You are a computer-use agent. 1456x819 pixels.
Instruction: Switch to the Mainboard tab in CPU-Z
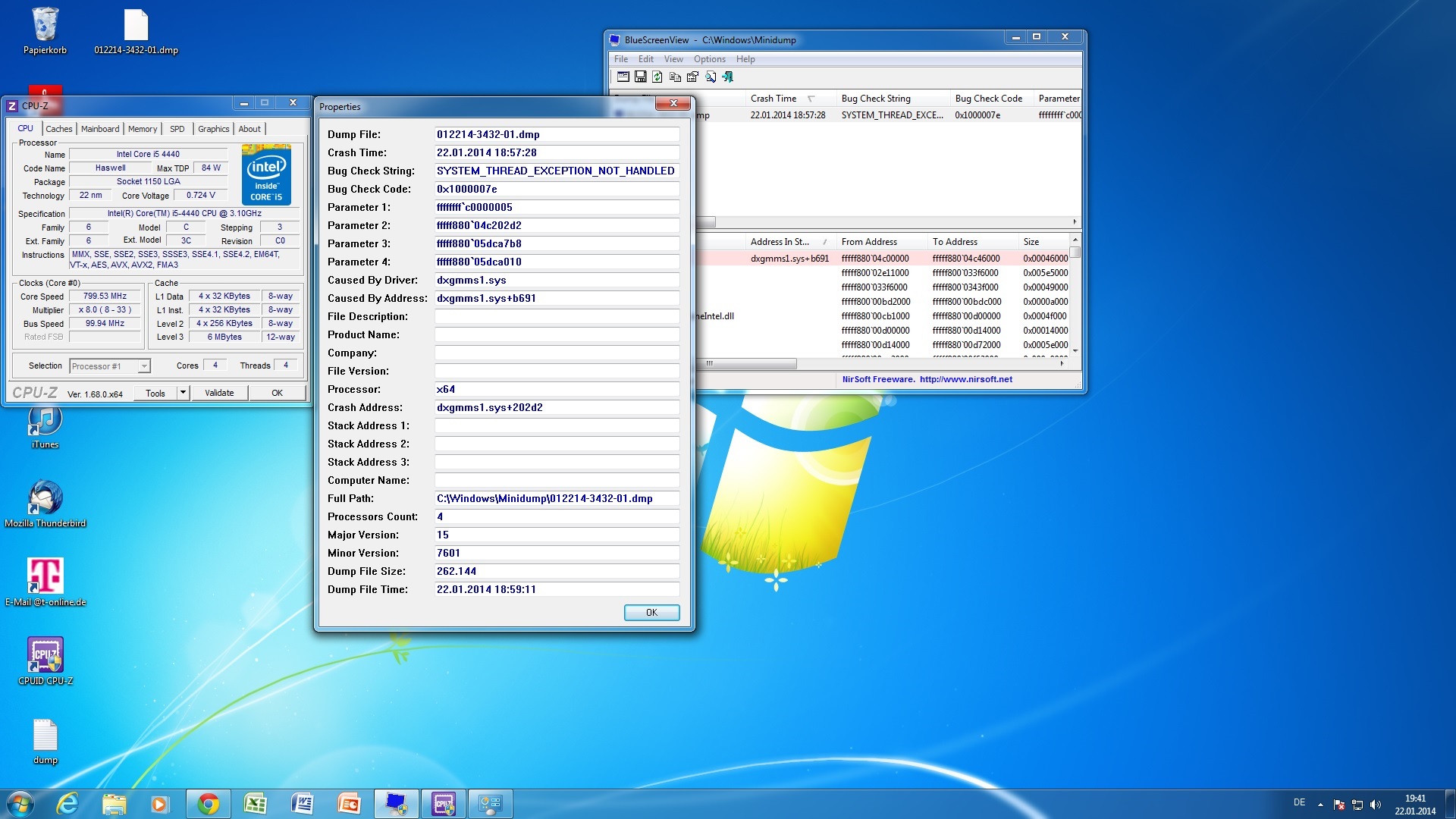pyautogui.click(x=100, y=129)
